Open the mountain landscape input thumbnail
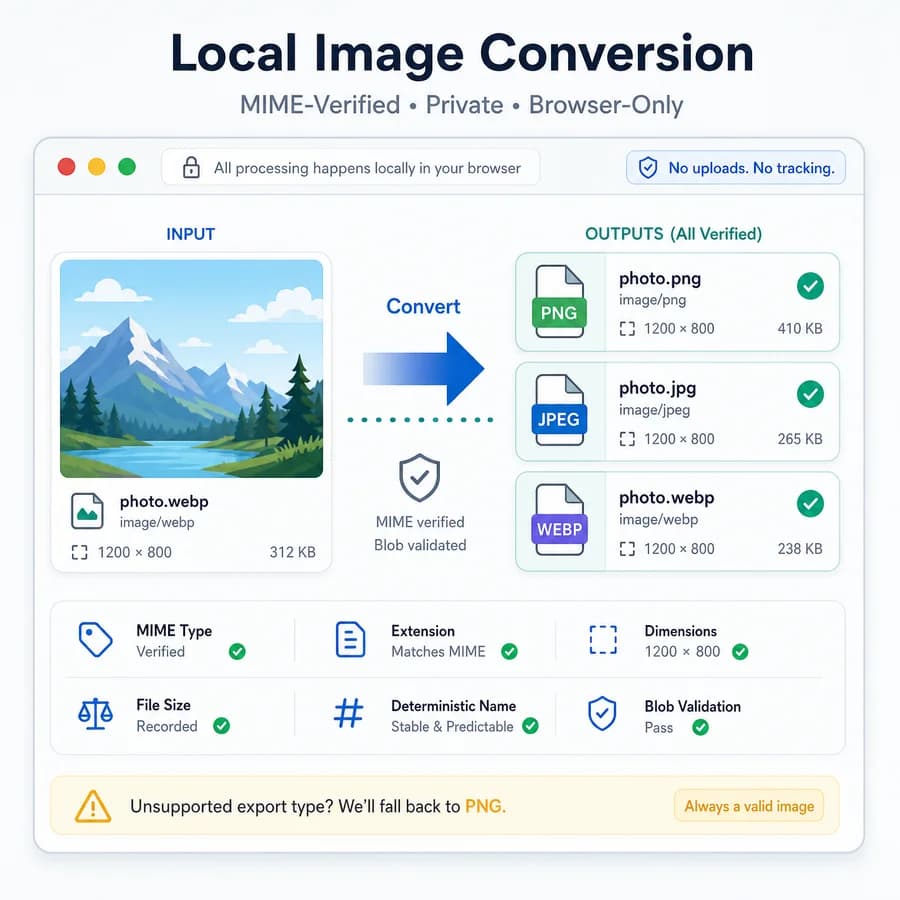This screenshot has height=900, width=900. pyautogui.click(x=192, y=368)
